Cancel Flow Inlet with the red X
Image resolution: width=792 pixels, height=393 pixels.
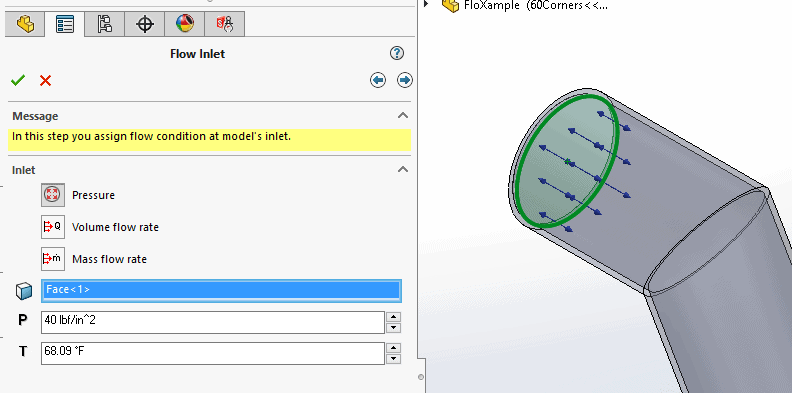(45, 80)
